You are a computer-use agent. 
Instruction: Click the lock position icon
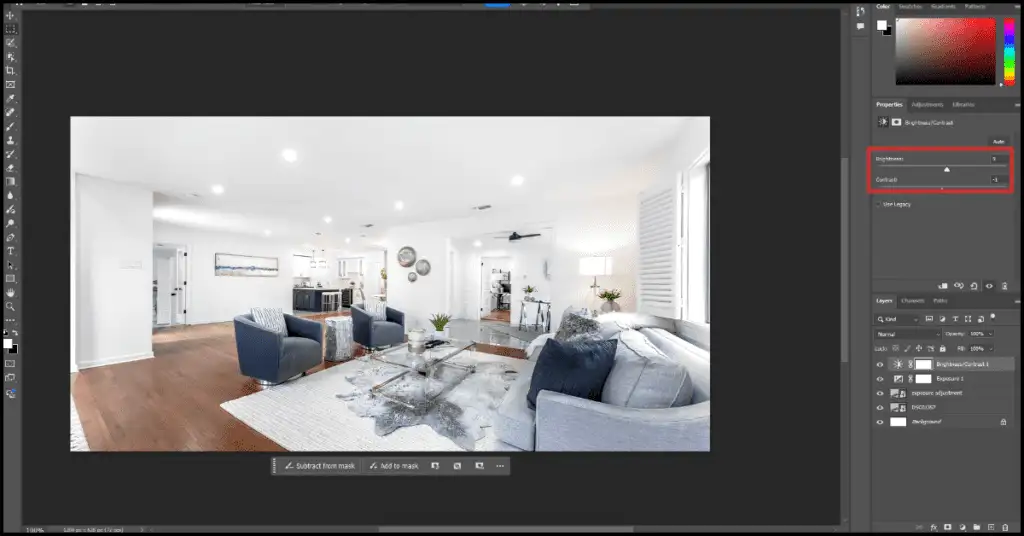tap(919, 349)
